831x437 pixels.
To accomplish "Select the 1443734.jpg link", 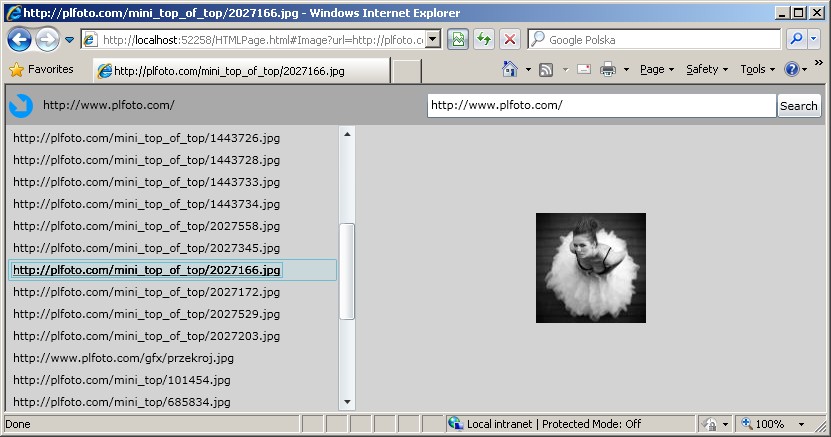I will click(x=146, y=204).
